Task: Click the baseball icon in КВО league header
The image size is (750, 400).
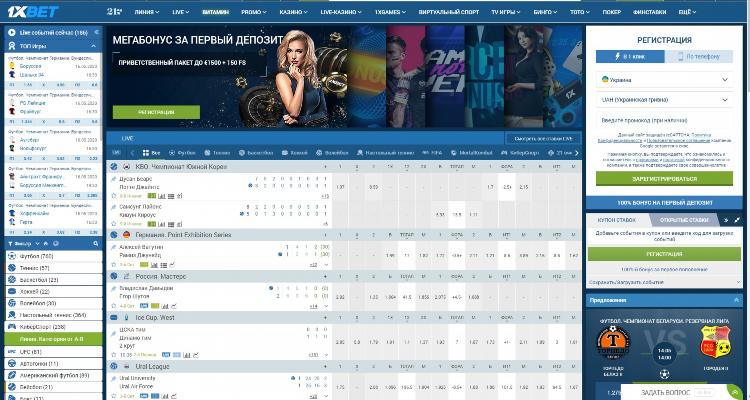Action: (x=114, y=167)
